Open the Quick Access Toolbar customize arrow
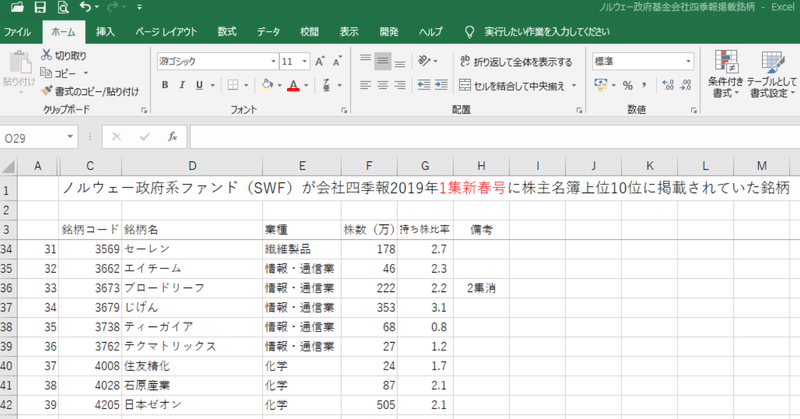 click(139, 7)
